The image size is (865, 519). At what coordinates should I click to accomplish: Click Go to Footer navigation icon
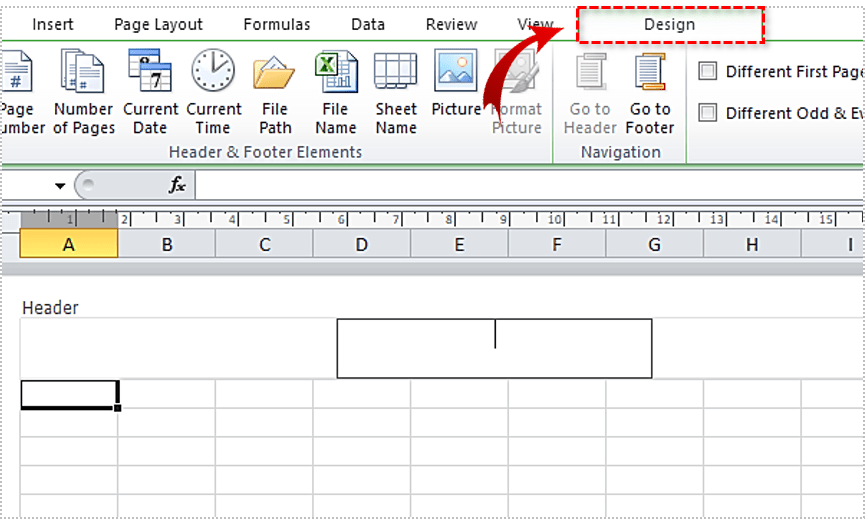point(650,92)
